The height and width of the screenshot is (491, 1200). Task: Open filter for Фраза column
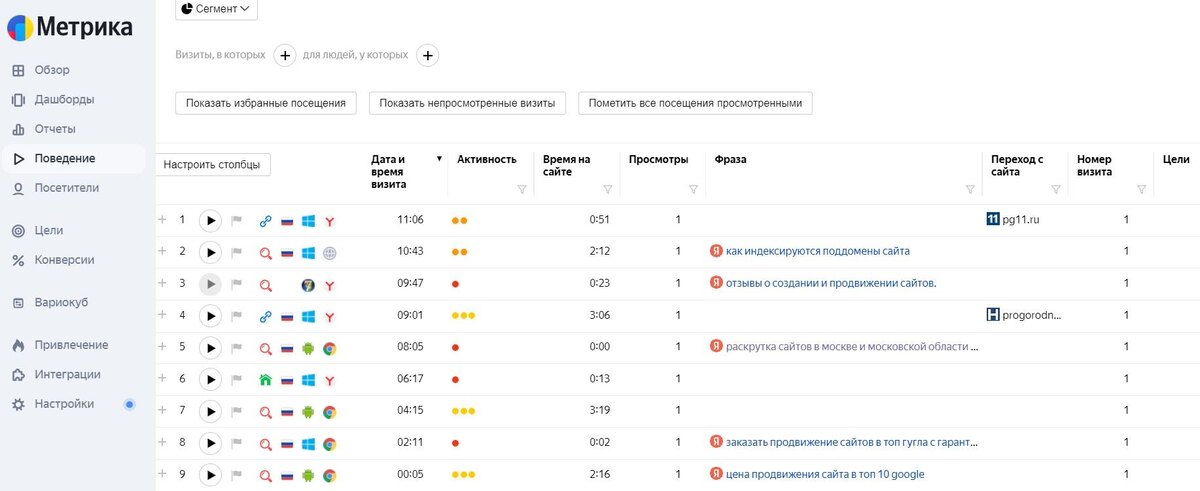[x=970, y=190]
